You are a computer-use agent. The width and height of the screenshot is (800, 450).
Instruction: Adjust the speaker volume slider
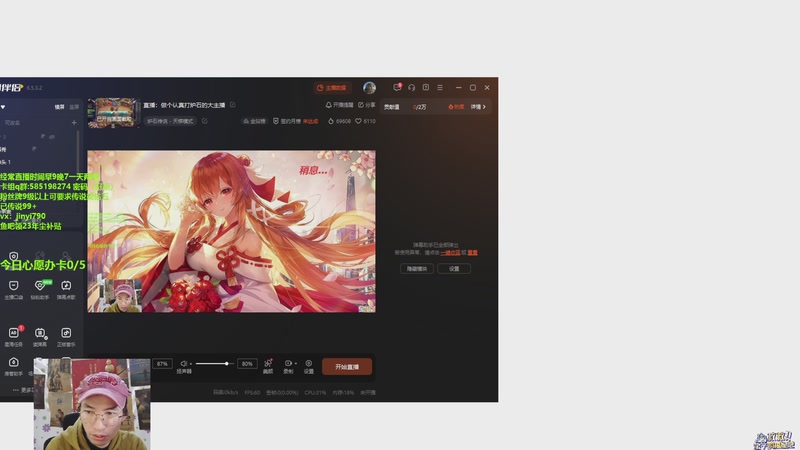coord(214,364)
